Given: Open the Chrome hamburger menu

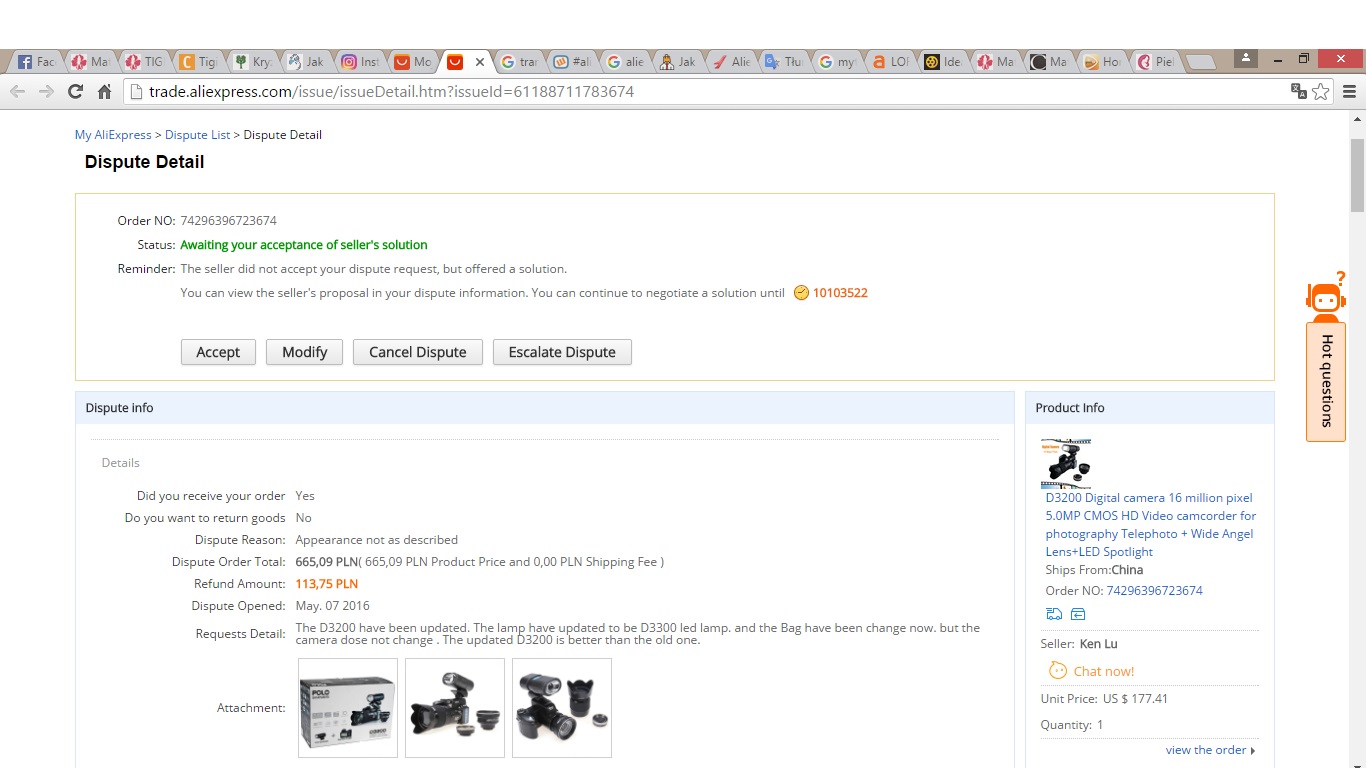Looking at the screenshot, I should pos(1349,92).
